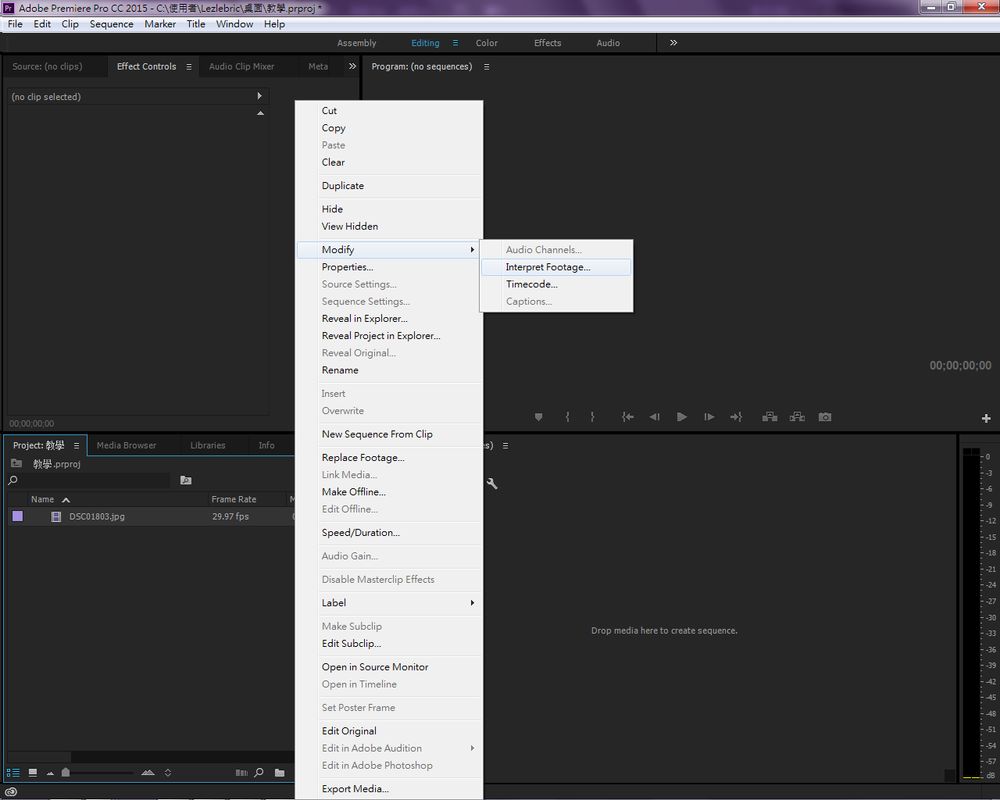Click the find bin icon next to search
The image size is (1000, 800).
[x=186, y=480]
